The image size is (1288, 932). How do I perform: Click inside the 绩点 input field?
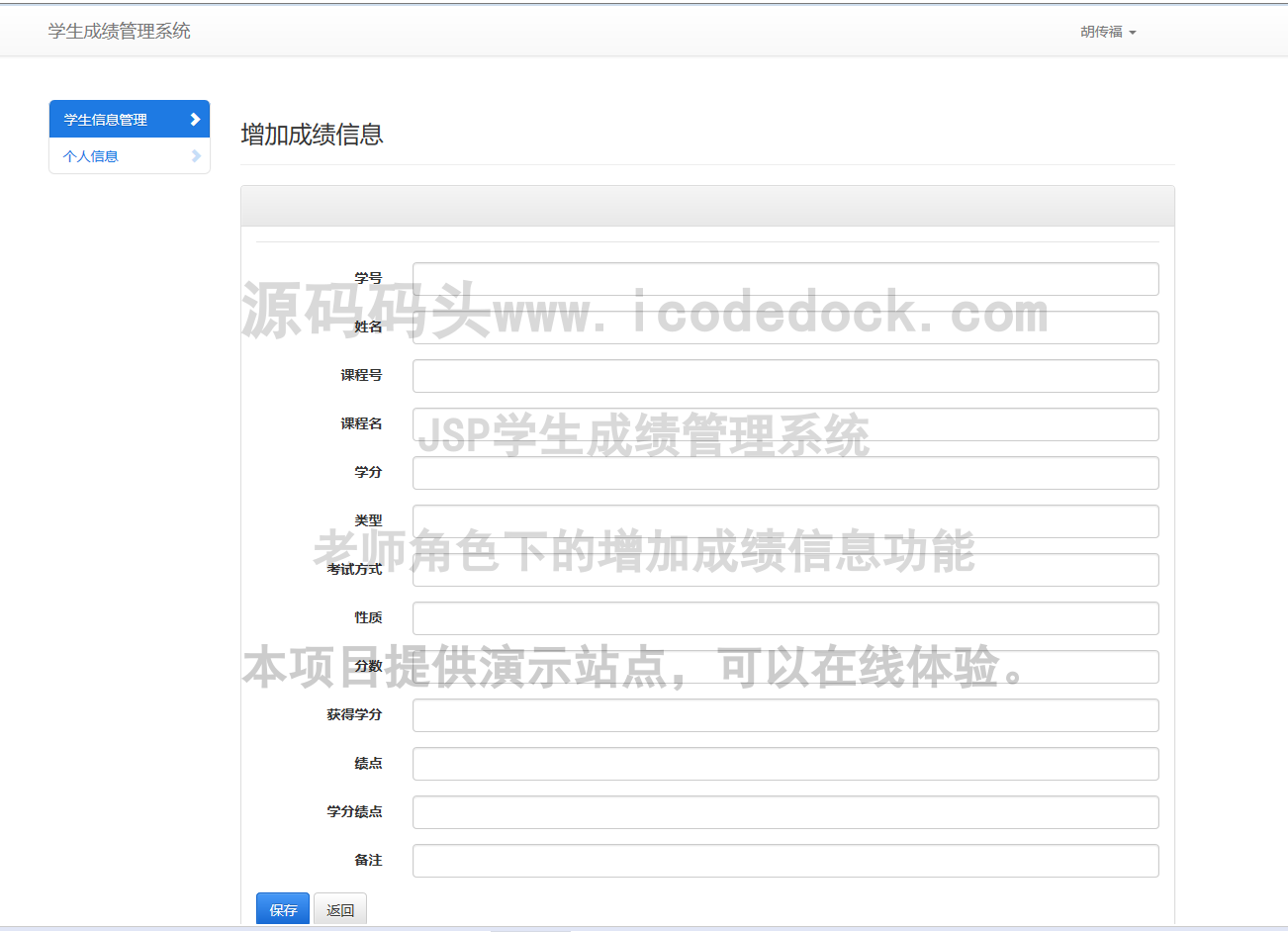pyautogui.click(x=785, y=763)
